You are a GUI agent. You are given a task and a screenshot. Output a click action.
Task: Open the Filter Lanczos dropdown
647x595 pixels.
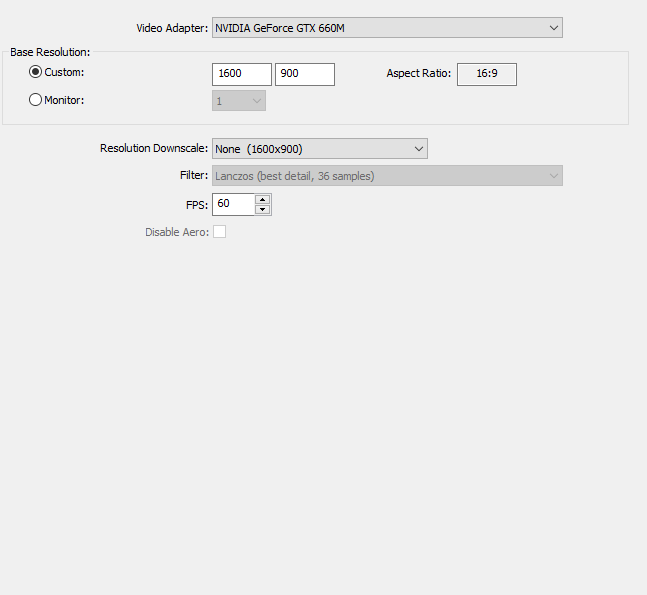387,176
